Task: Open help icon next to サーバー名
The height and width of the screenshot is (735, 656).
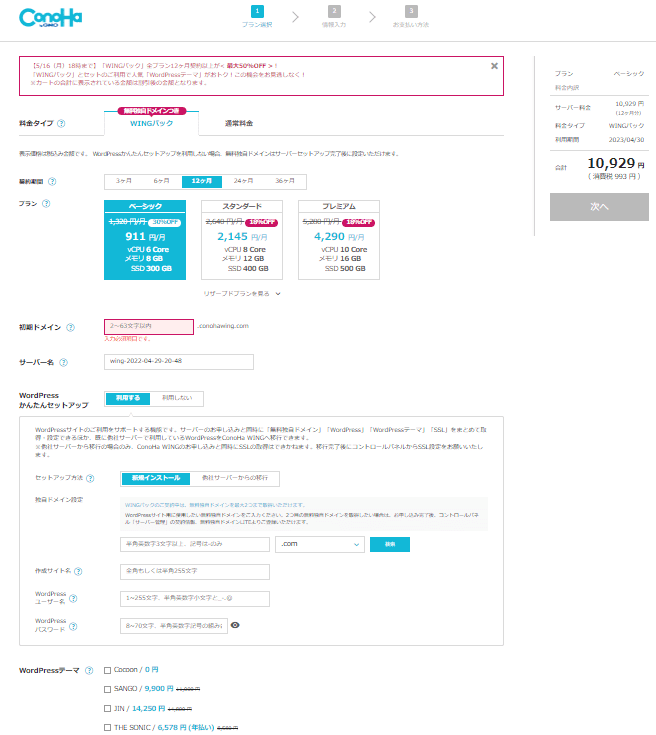Action: pyautogui.click(x=63, y=362)
